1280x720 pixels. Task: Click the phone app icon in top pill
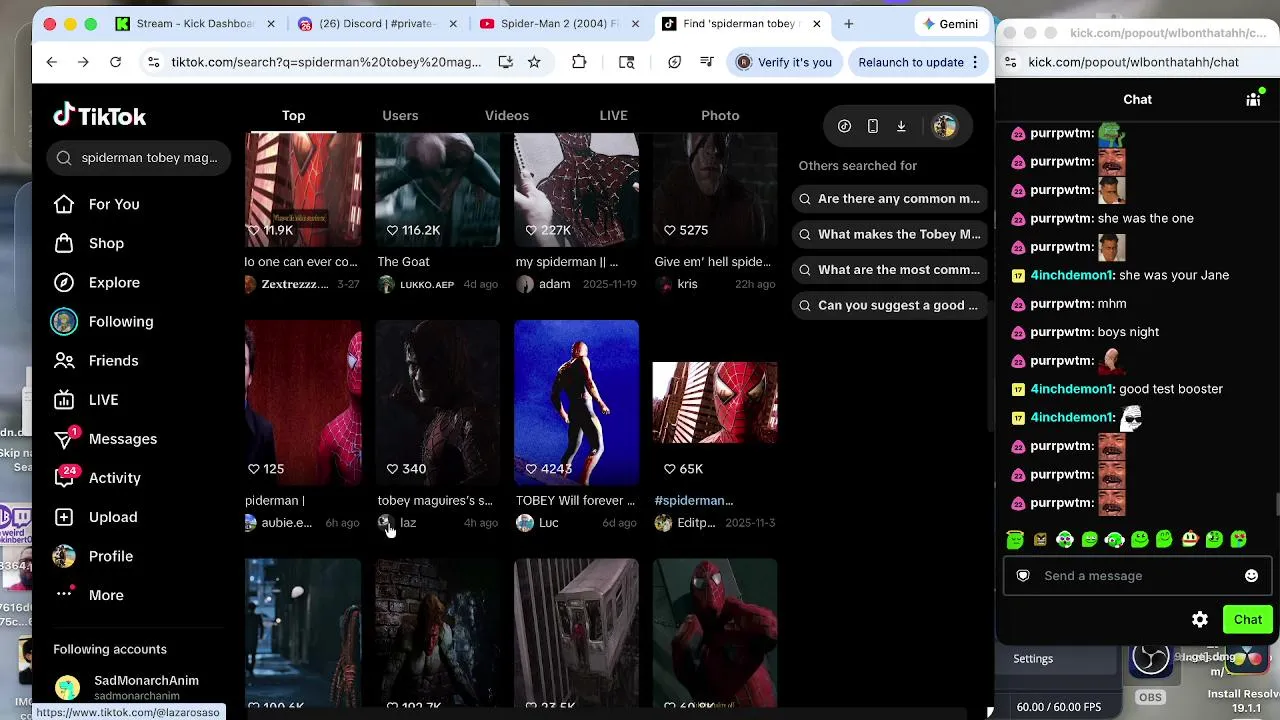pos(873,126)
